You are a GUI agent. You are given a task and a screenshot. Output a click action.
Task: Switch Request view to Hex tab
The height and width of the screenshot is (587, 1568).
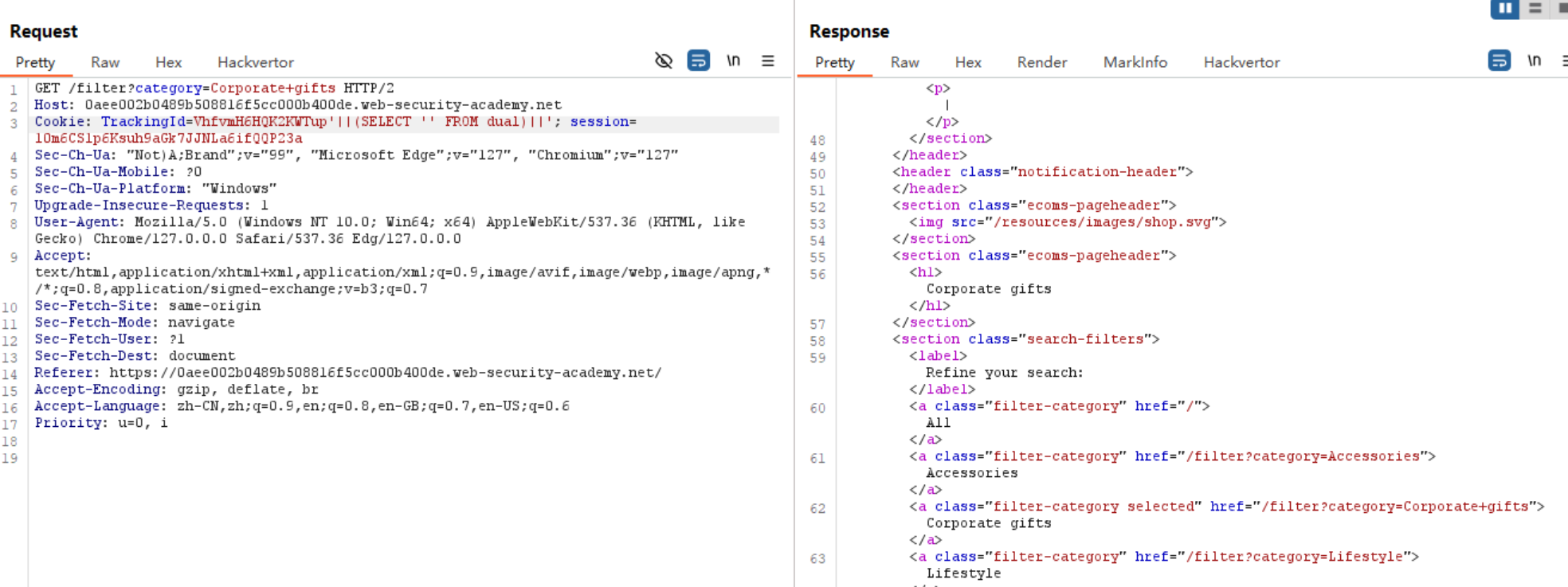168,62
